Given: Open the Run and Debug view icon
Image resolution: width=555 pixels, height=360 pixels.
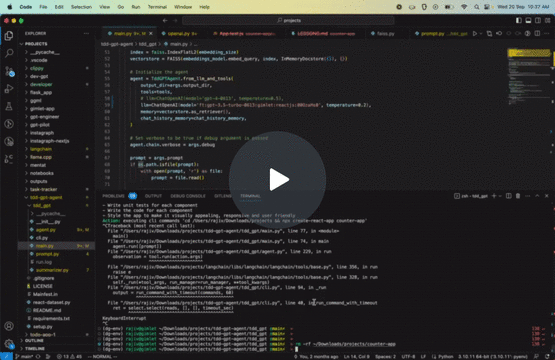Looking at the screenshot, I should click(9, 89).
